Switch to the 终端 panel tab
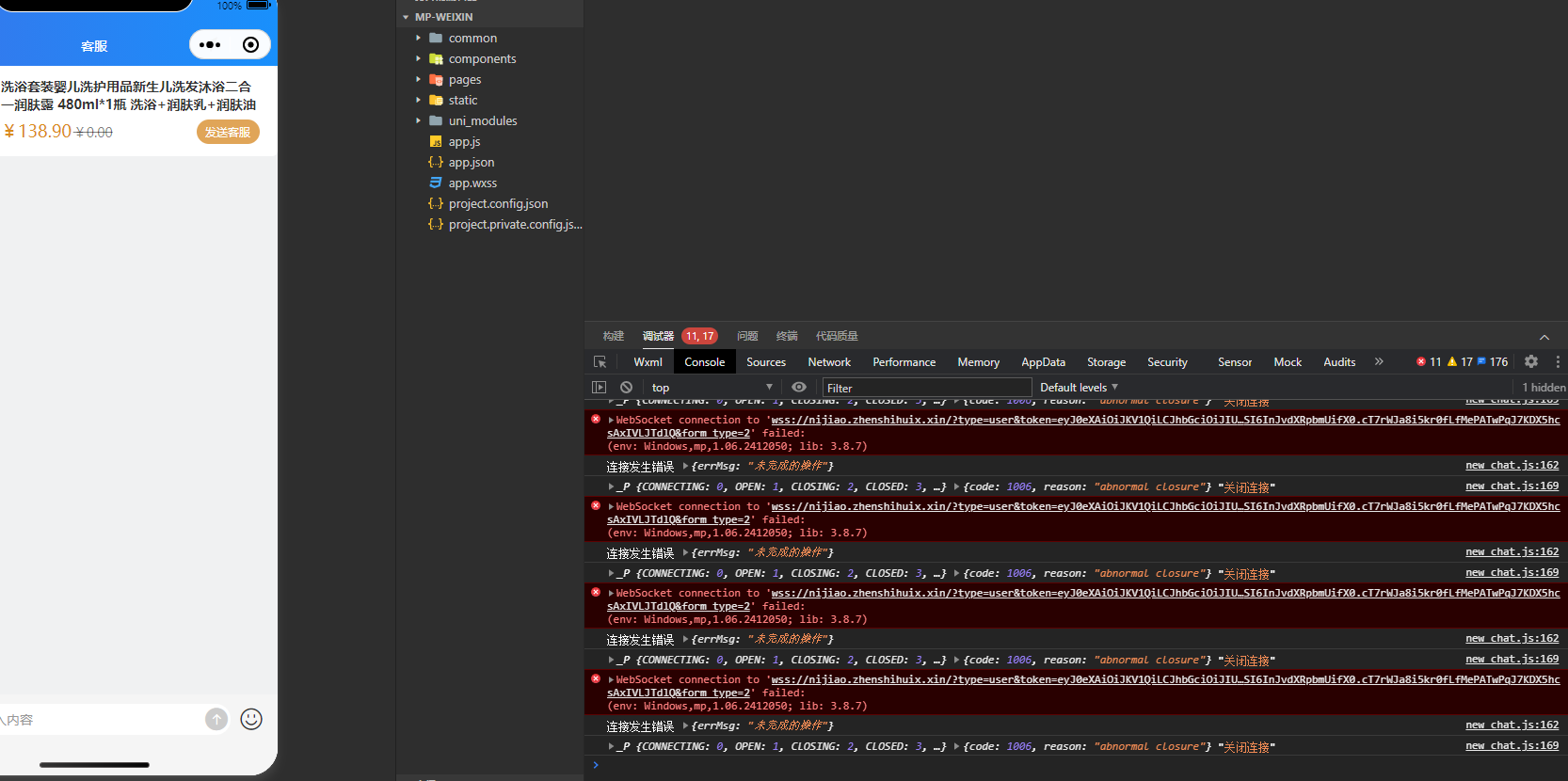Viewport: 1568px width, 781px height. pyautogui.click(x=787, y=336)
